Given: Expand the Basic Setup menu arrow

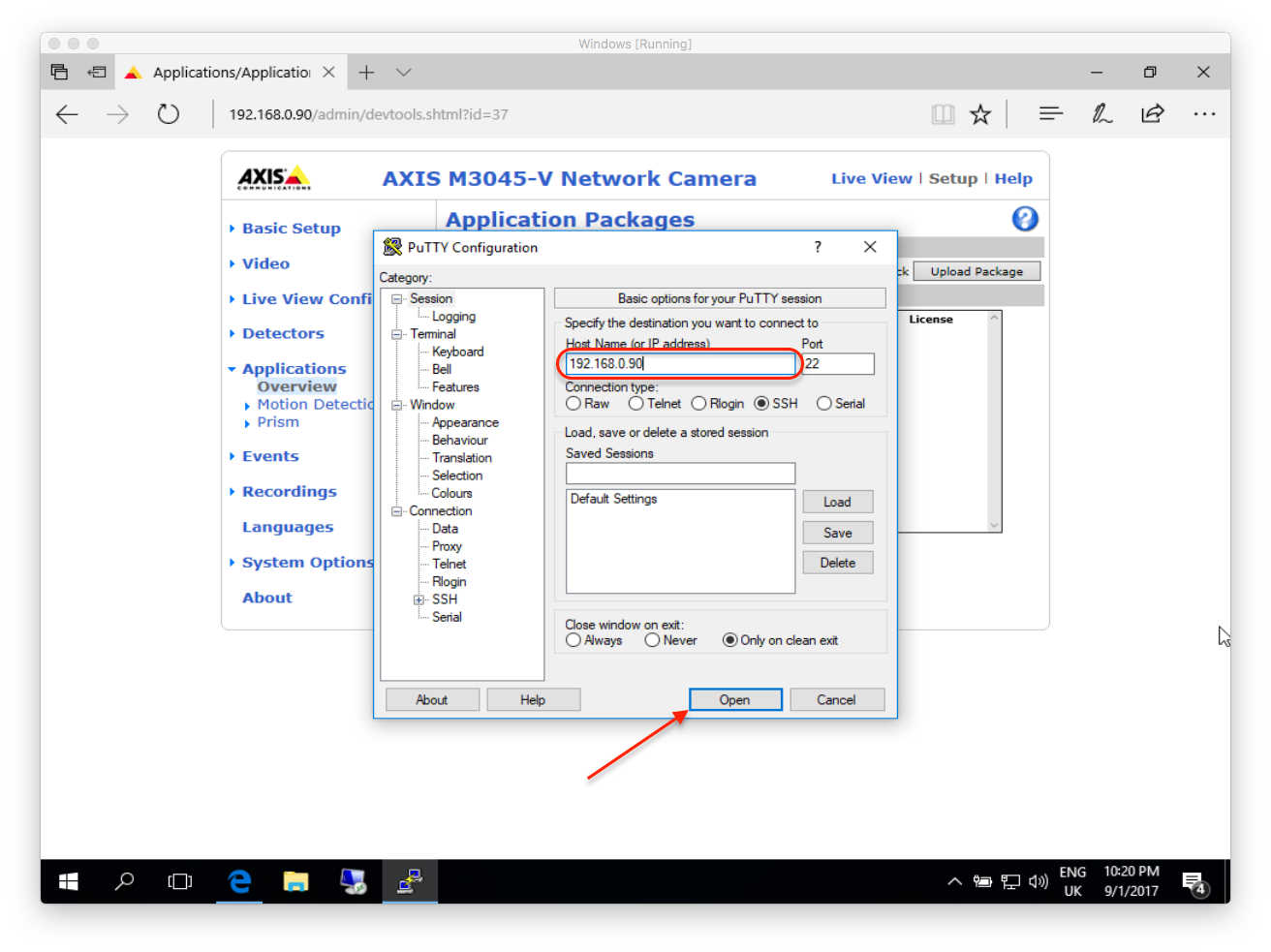Looking at the screenshot, I should click(x=232, y=229).
